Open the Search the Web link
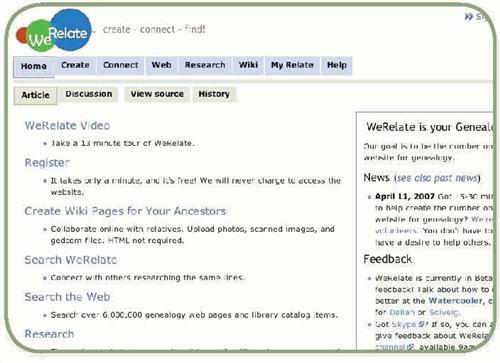 (67, 297)
